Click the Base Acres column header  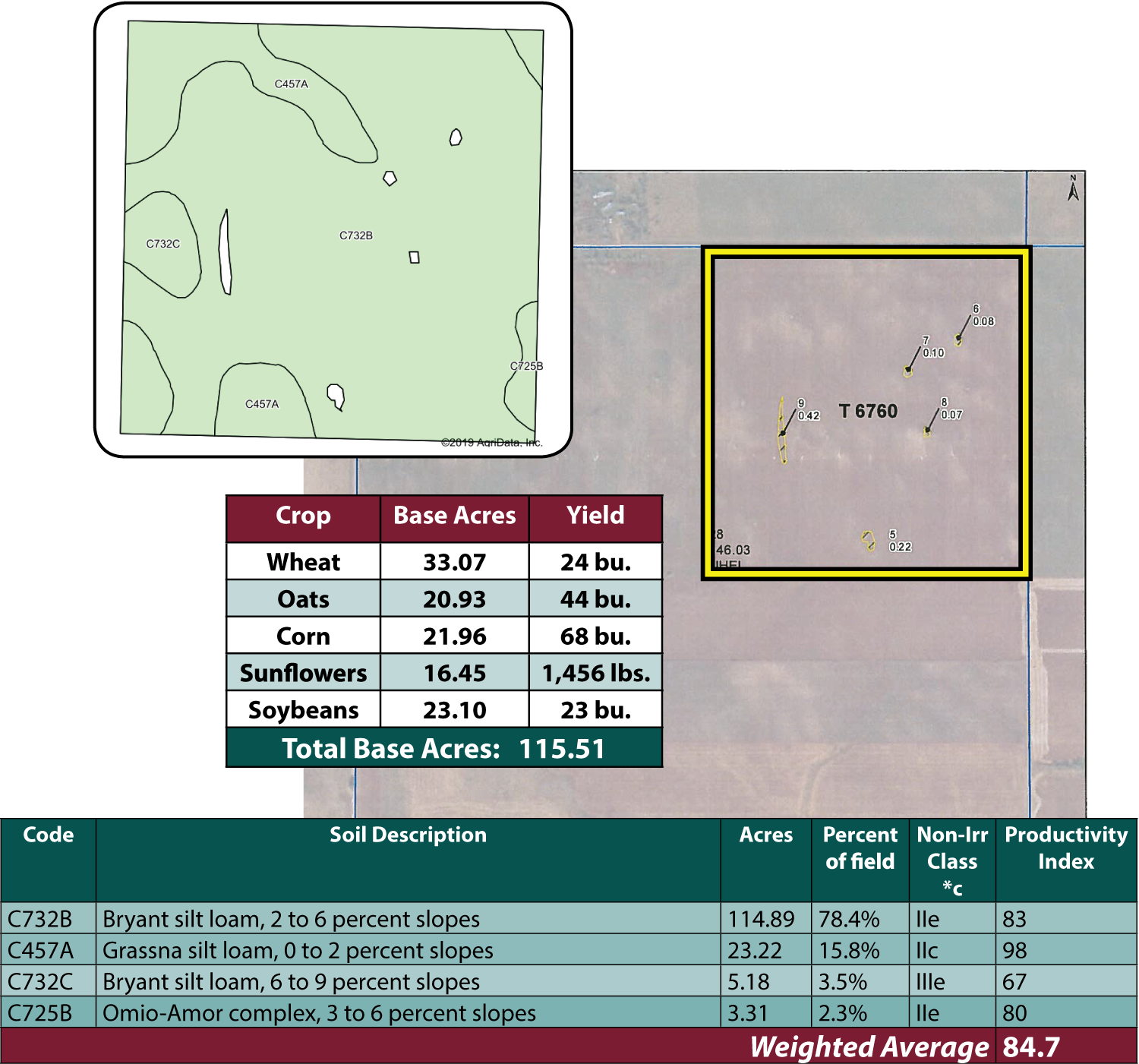click(454, 516)
